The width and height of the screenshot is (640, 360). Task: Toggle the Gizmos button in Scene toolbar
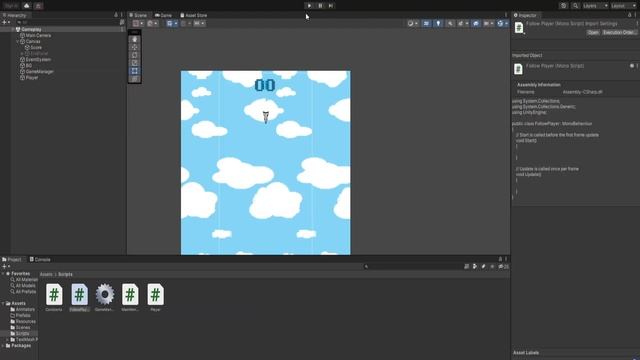coord(500,24)
